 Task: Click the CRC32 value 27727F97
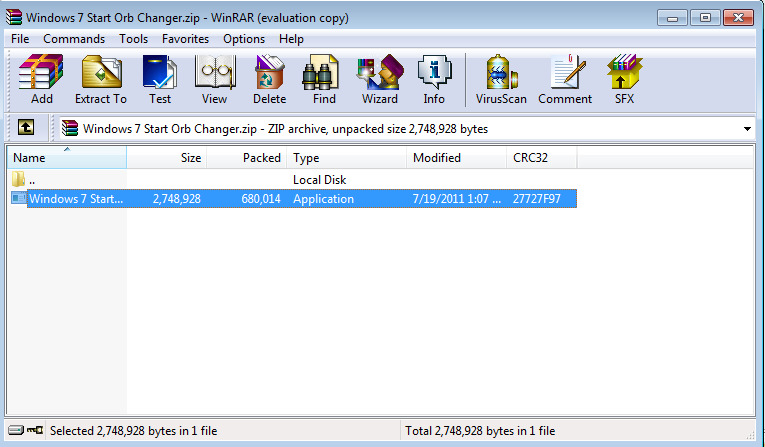point(537,199)
